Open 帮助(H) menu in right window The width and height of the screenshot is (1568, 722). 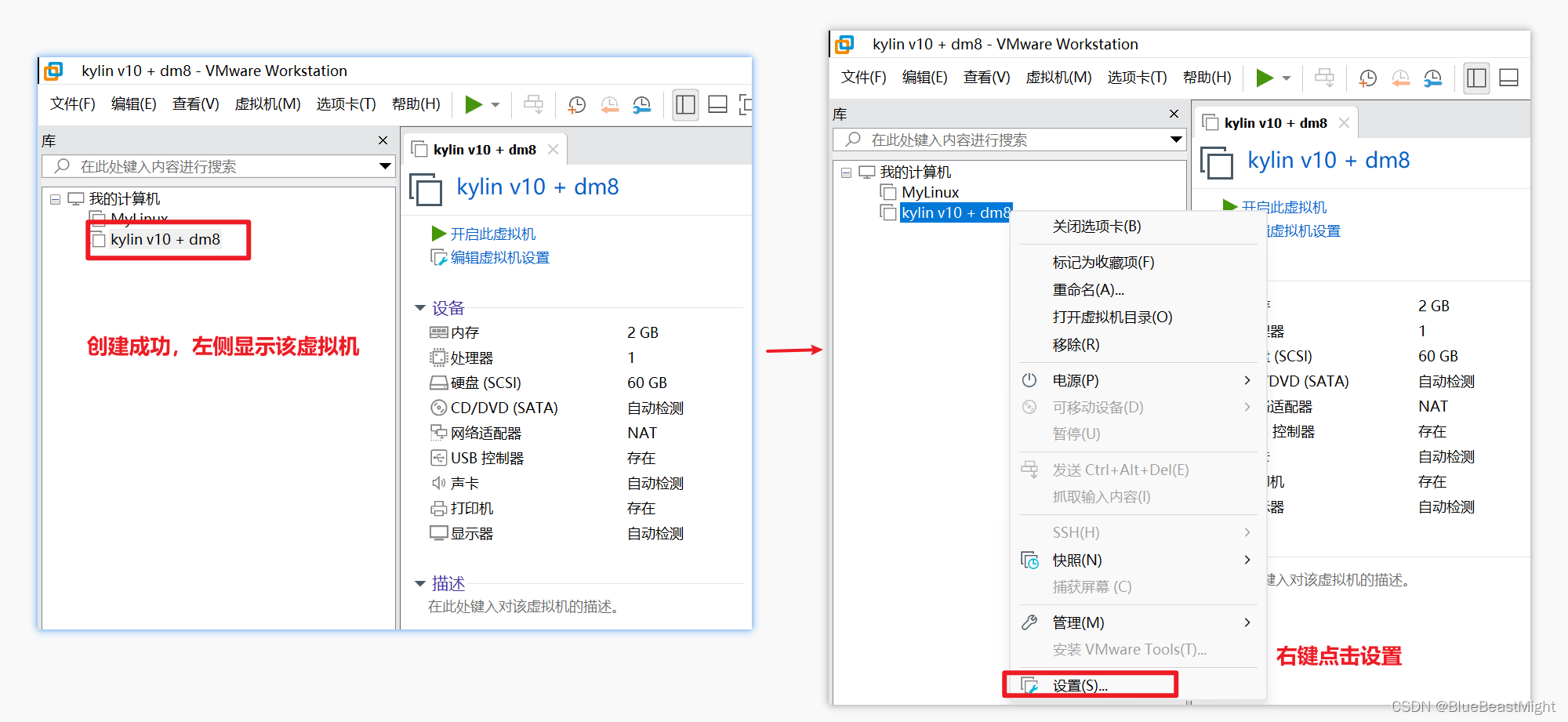tap(1207, 78)
